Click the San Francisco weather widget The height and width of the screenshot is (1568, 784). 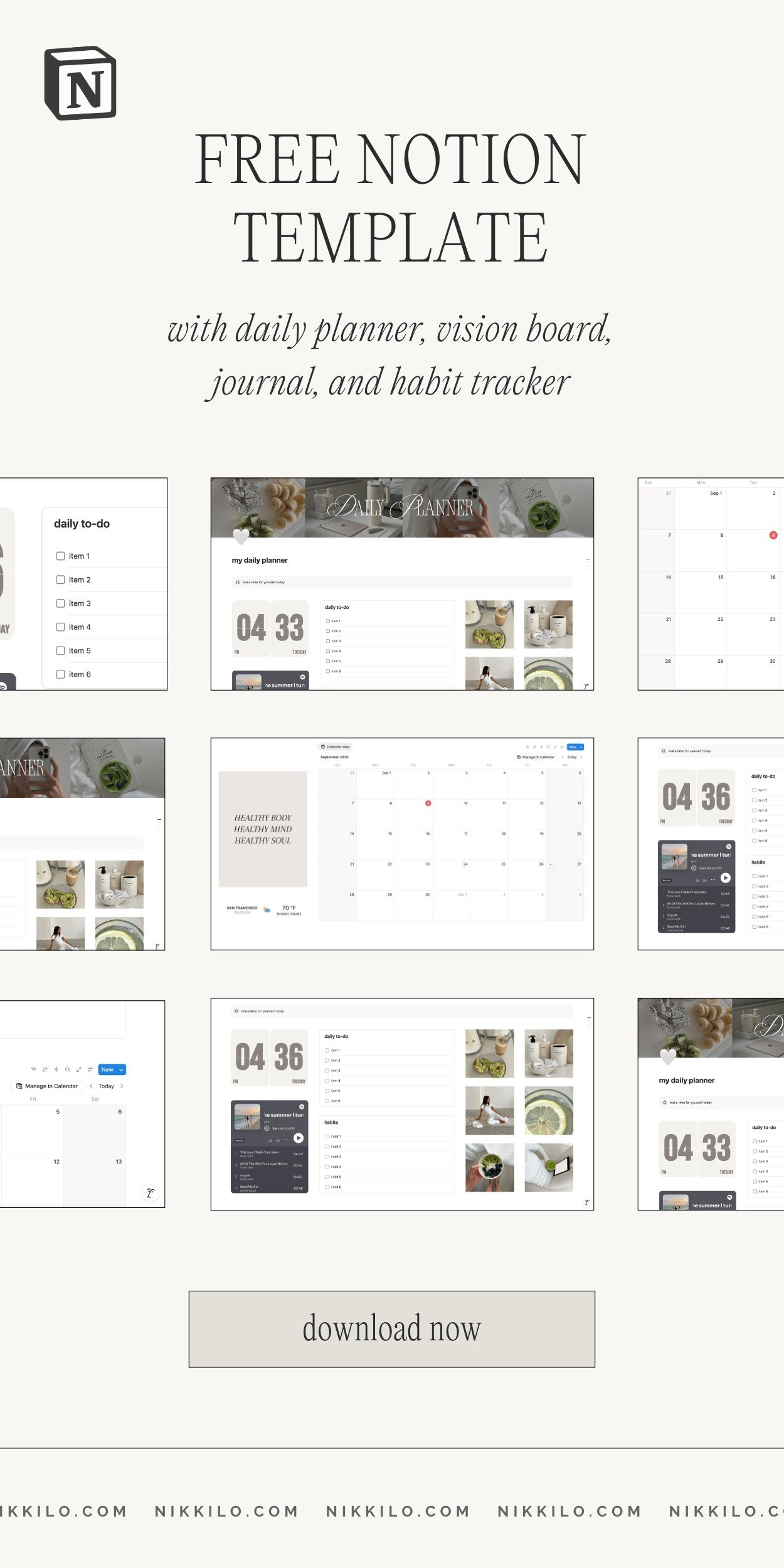(x=263, y=909)
